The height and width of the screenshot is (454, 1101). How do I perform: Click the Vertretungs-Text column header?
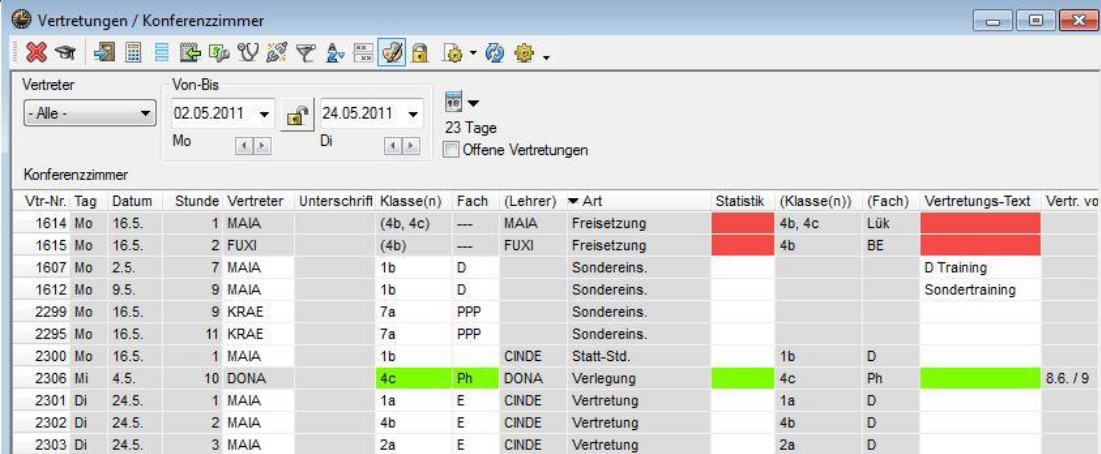pos(976,202)
